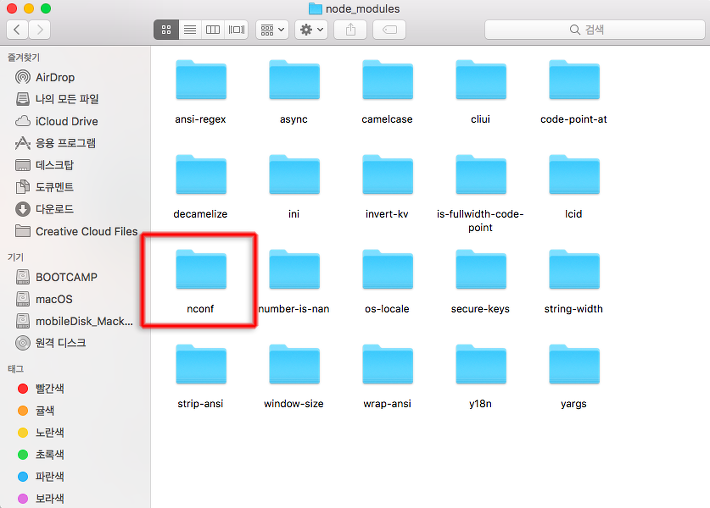Screen dimensions: 710x508
Task: Select the os-locale folder
Action: pyautogui.click(x=387, y=281)
